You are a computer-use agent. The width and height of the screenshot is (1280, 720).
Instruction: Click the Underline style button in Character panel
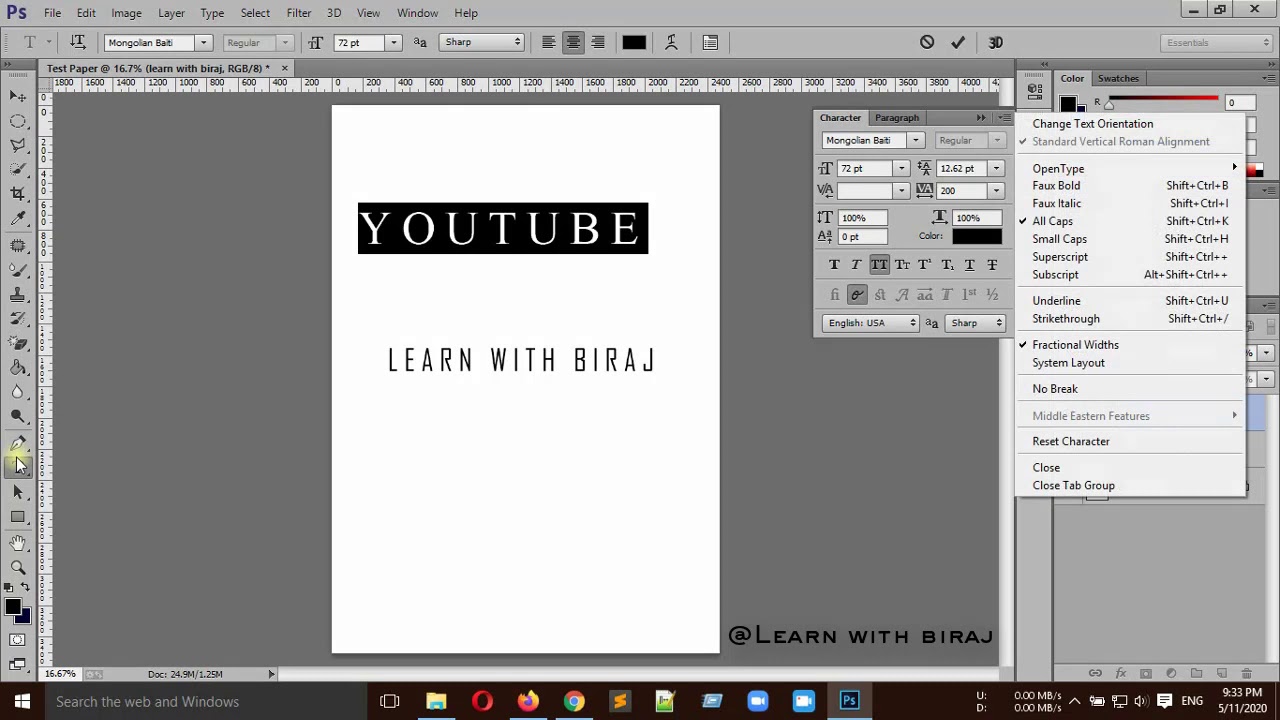click(x=969, y=265)
